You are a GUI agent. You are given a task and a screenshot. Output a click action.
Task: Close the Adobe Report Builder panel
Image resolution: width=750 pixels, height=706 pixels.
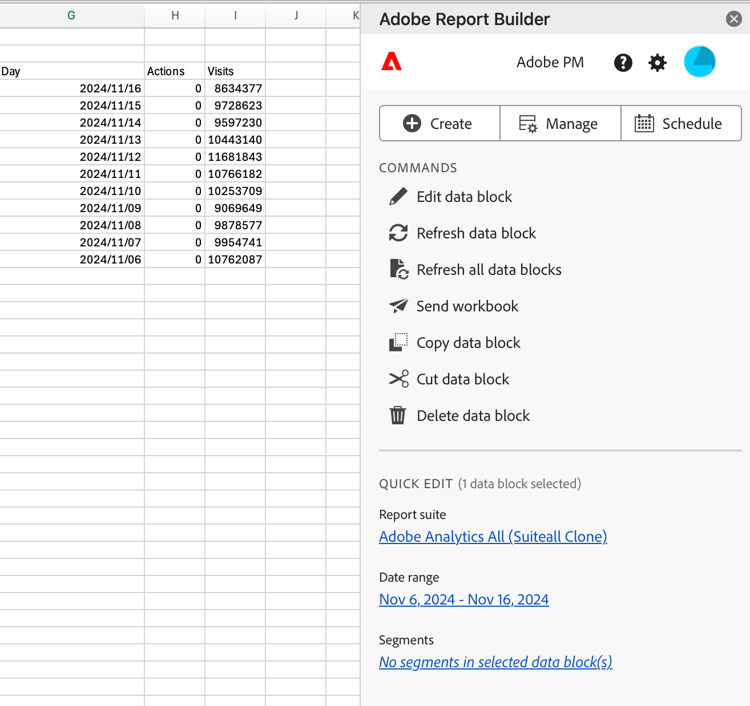[x=734, y=19]
